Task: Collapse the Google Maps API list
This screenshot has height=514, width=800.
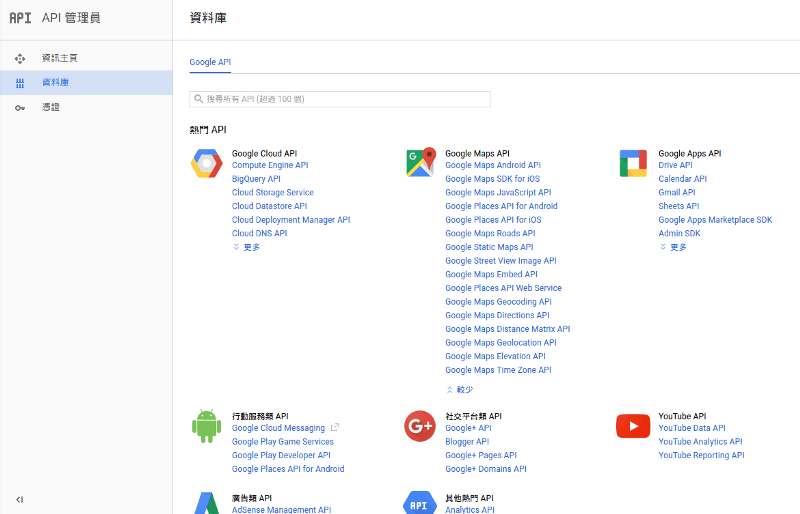Action: click(460, 389)
